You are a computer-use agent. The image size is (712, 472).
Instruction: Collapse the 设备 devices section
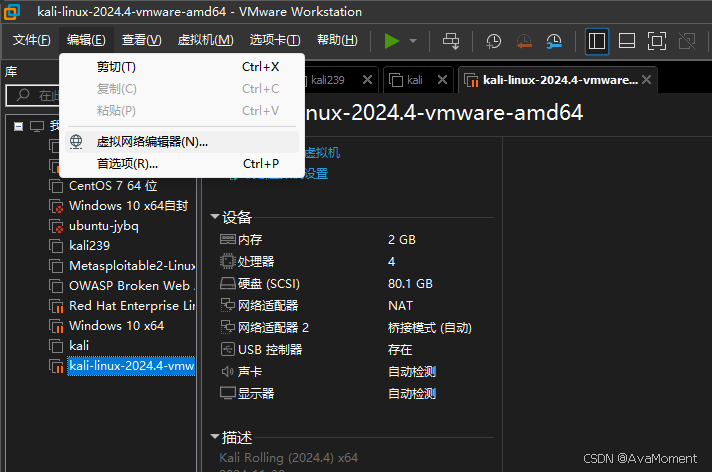click(x=215, y=217)
